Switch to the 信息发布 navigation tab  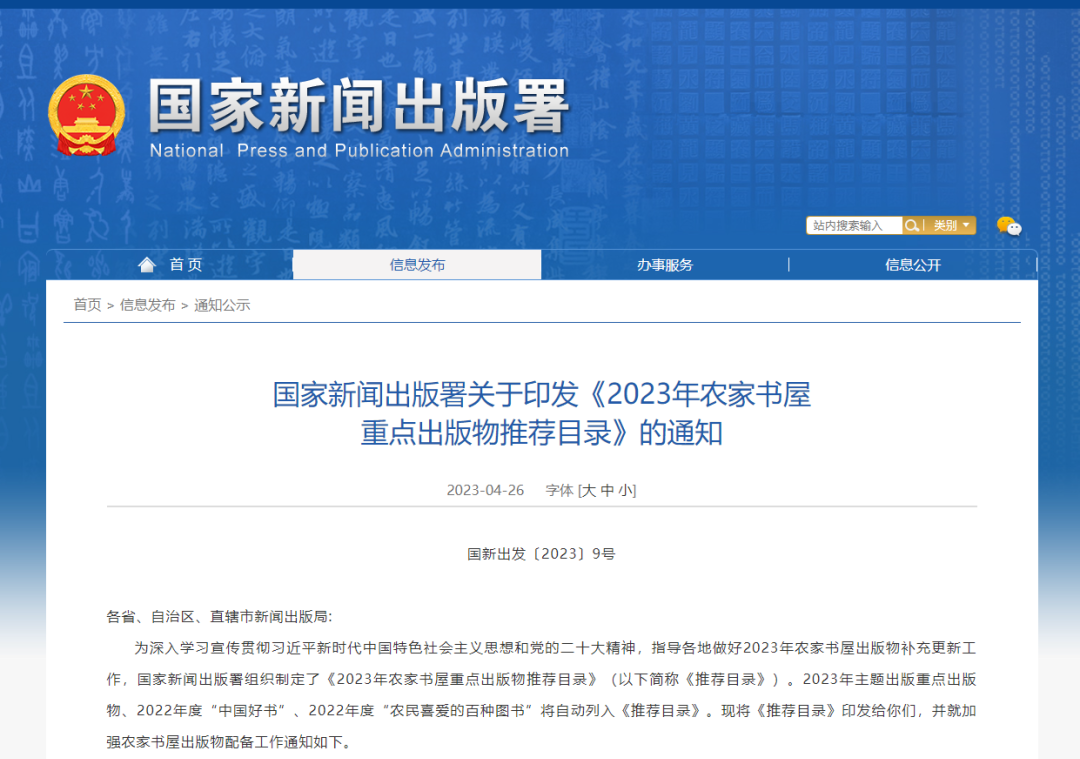coord(417,264)
